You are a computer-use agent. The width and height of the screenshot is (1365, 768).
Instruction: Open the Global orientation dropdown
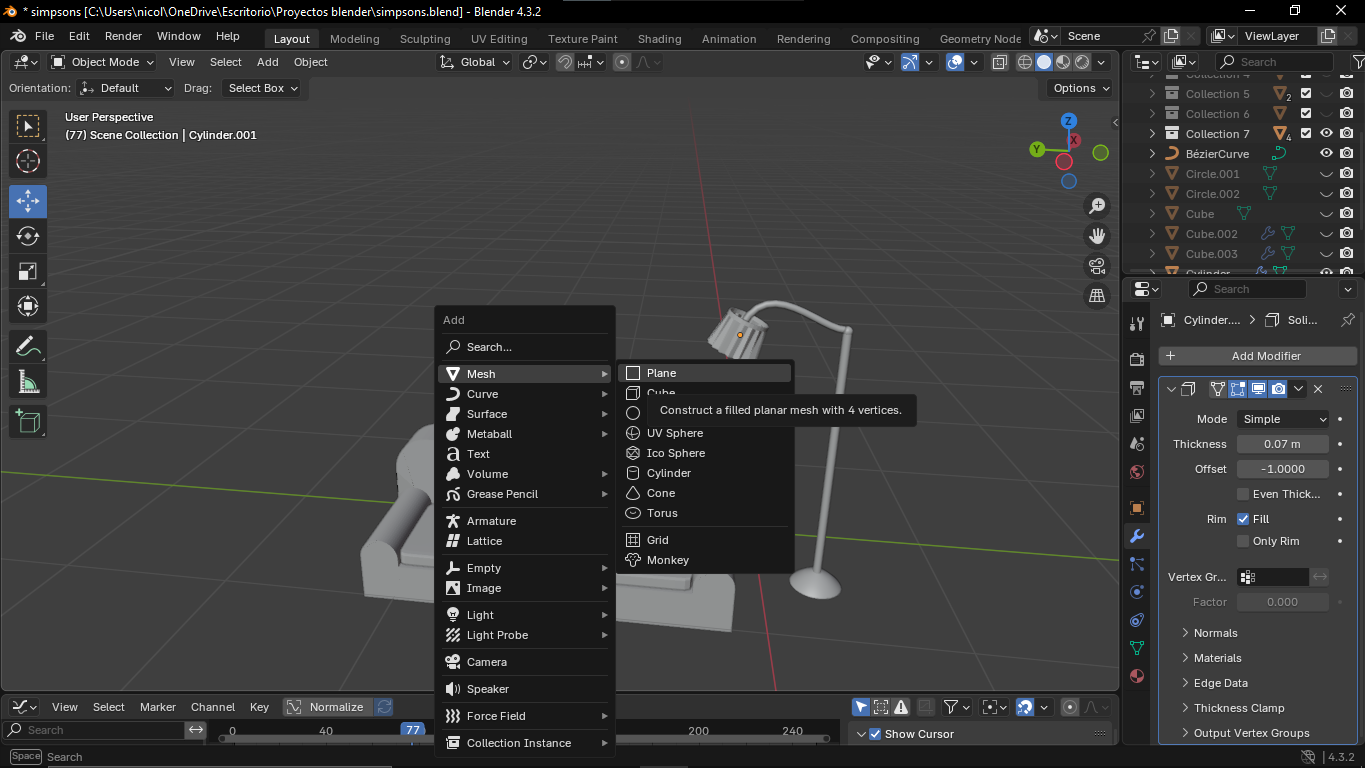point(475,62)
